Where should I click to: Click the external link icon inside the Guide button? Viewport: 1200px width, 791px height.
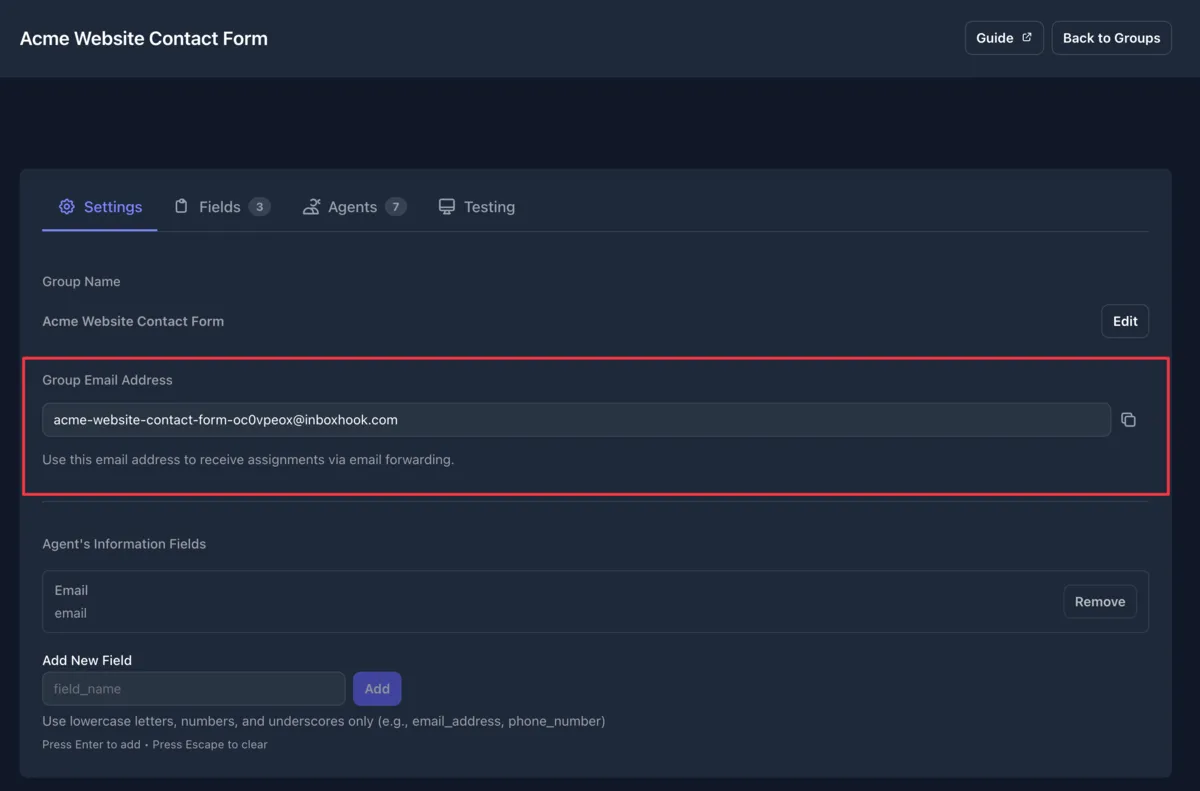1027,37
